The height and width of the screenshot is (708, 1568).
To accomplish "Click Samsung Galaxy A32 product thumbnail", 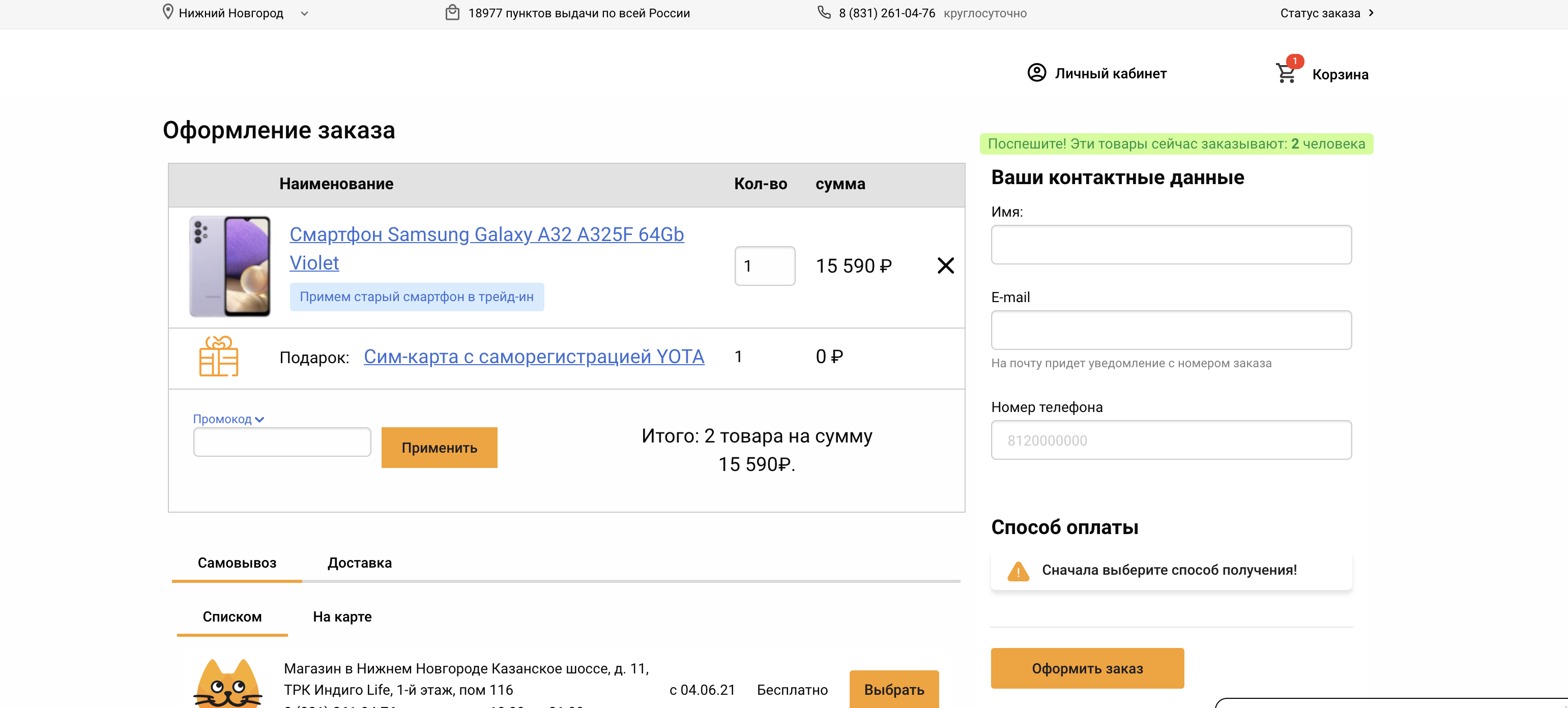I will pyautogui.click(x=230, y=266).
